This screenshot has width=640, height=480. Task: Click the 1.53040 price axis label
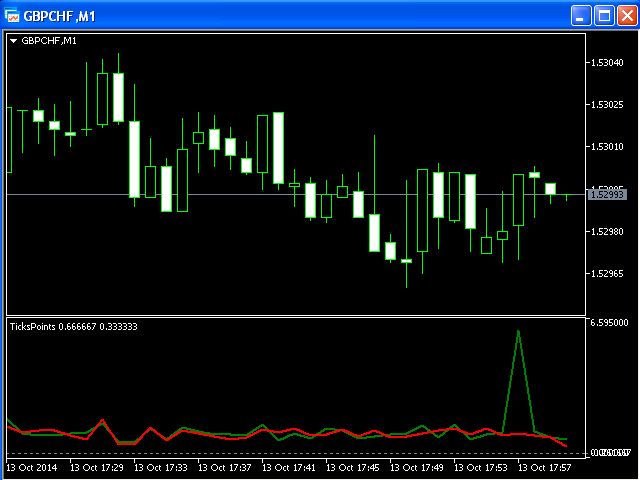pyautogui.click(x=607, y=63)
